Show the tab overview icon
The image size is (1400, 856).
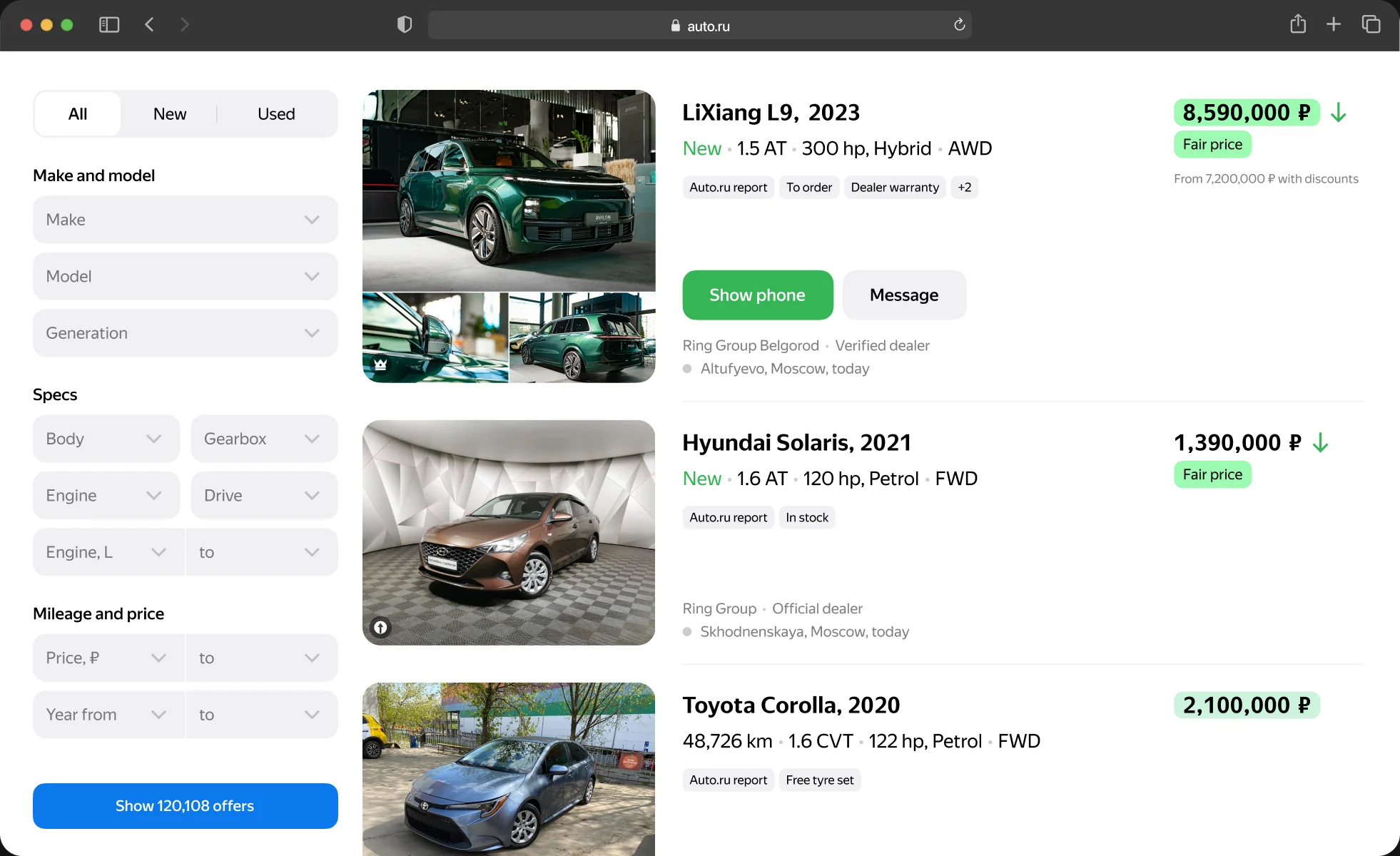[x=1371, y=24]
